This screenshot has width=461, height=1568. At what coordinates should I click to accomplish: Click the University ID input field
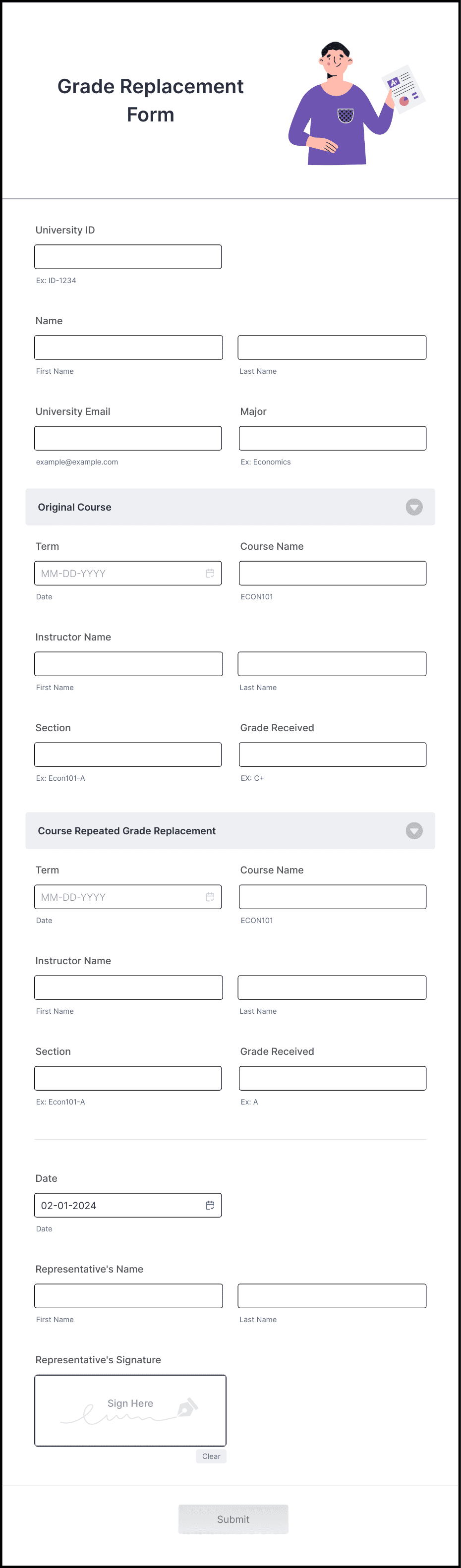tap(128, 257)
